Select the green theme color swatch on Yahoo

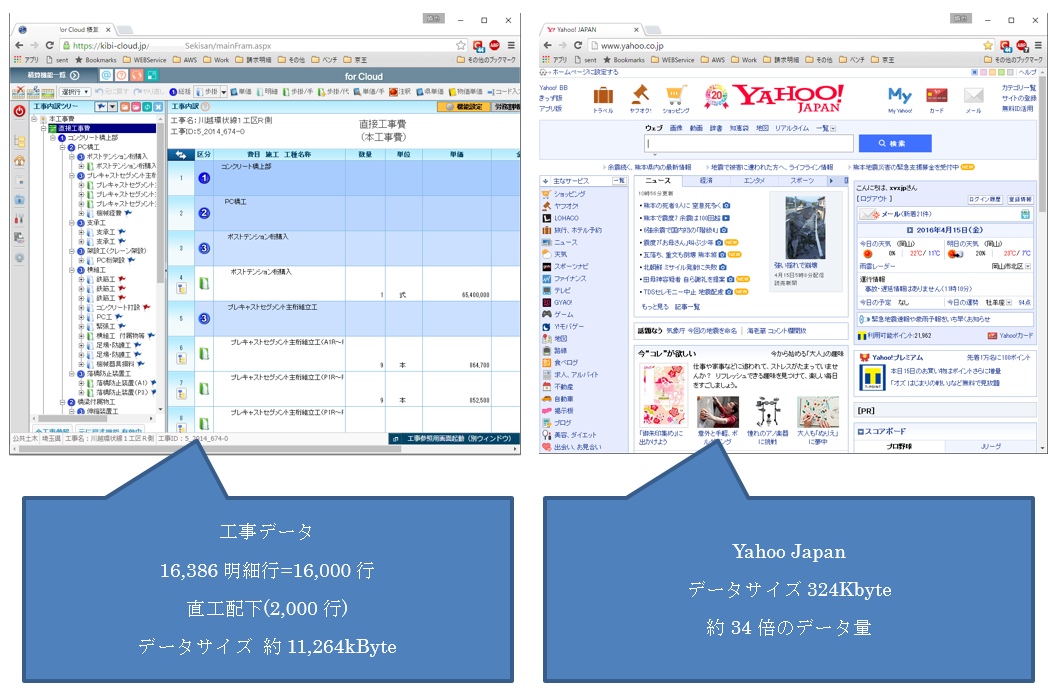coord(1001,72)
